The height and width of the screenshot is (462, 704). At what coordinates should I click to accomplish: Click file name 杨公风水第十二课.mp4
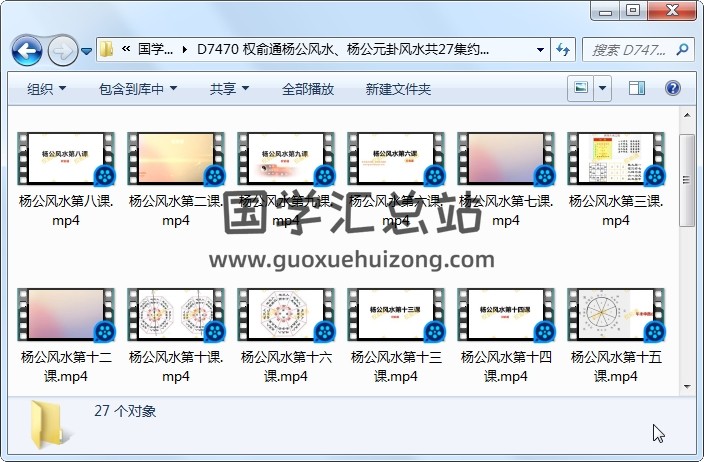66,366
